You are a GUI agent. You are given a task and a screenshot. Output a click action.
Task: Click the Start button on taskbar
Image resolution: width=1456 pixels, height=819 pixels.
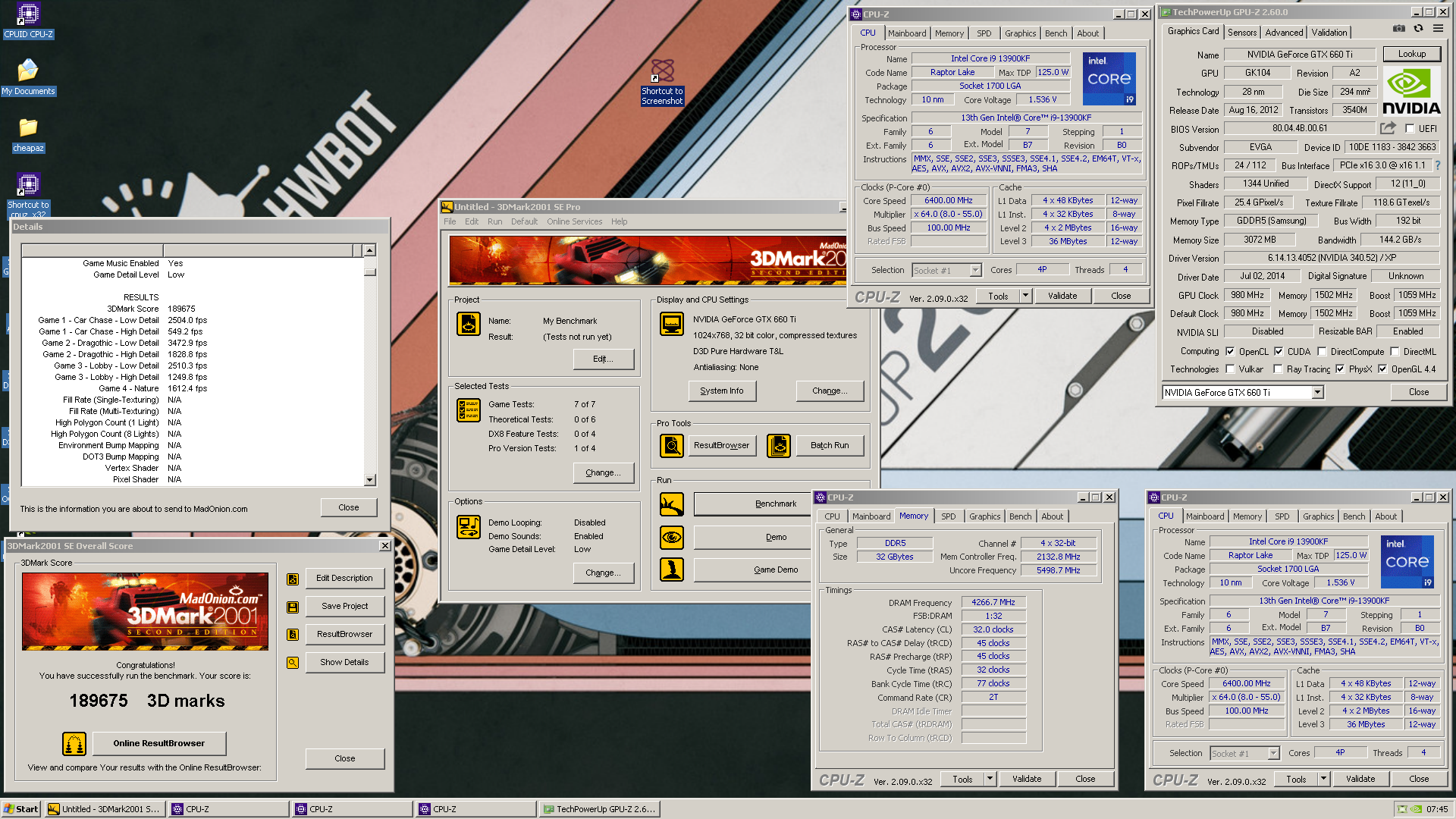tap(21, 809)
